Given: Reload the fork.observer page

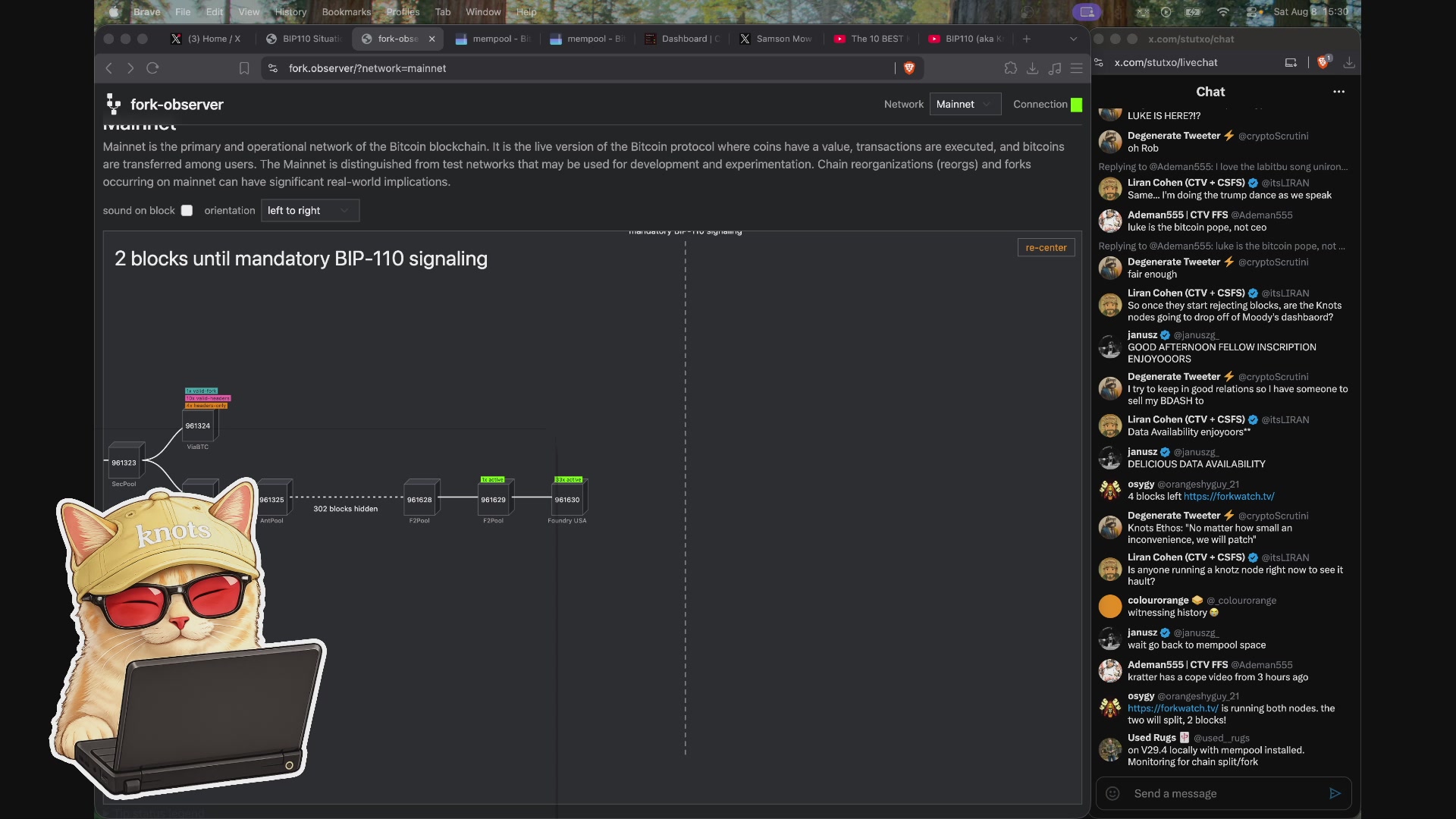Looking at the screenshot, I should coord(152,68).
